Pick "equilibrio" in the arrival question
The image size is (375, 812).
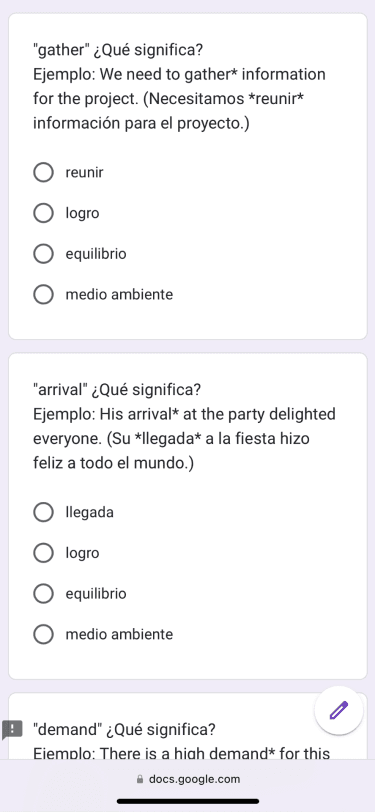[44, 593]
